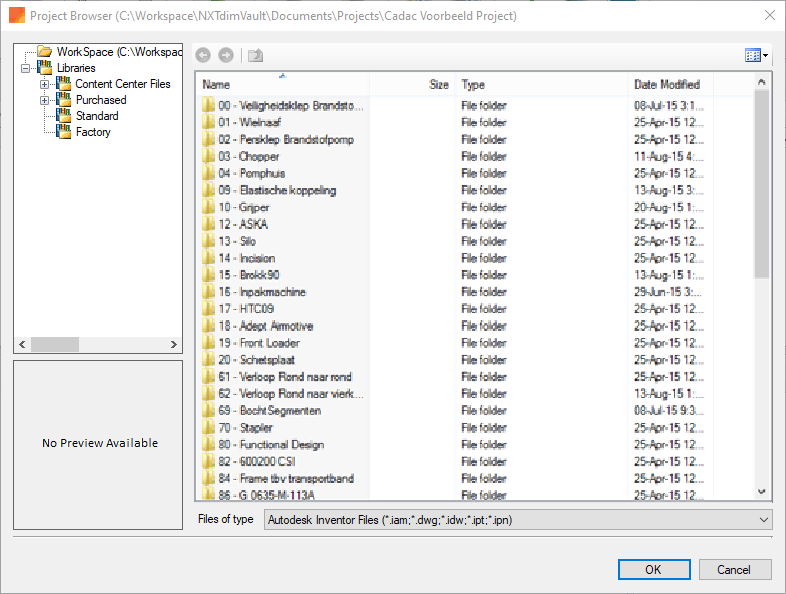786x594 pixels.
Task: Click the OK button
Action: click(x=654, y=569)
